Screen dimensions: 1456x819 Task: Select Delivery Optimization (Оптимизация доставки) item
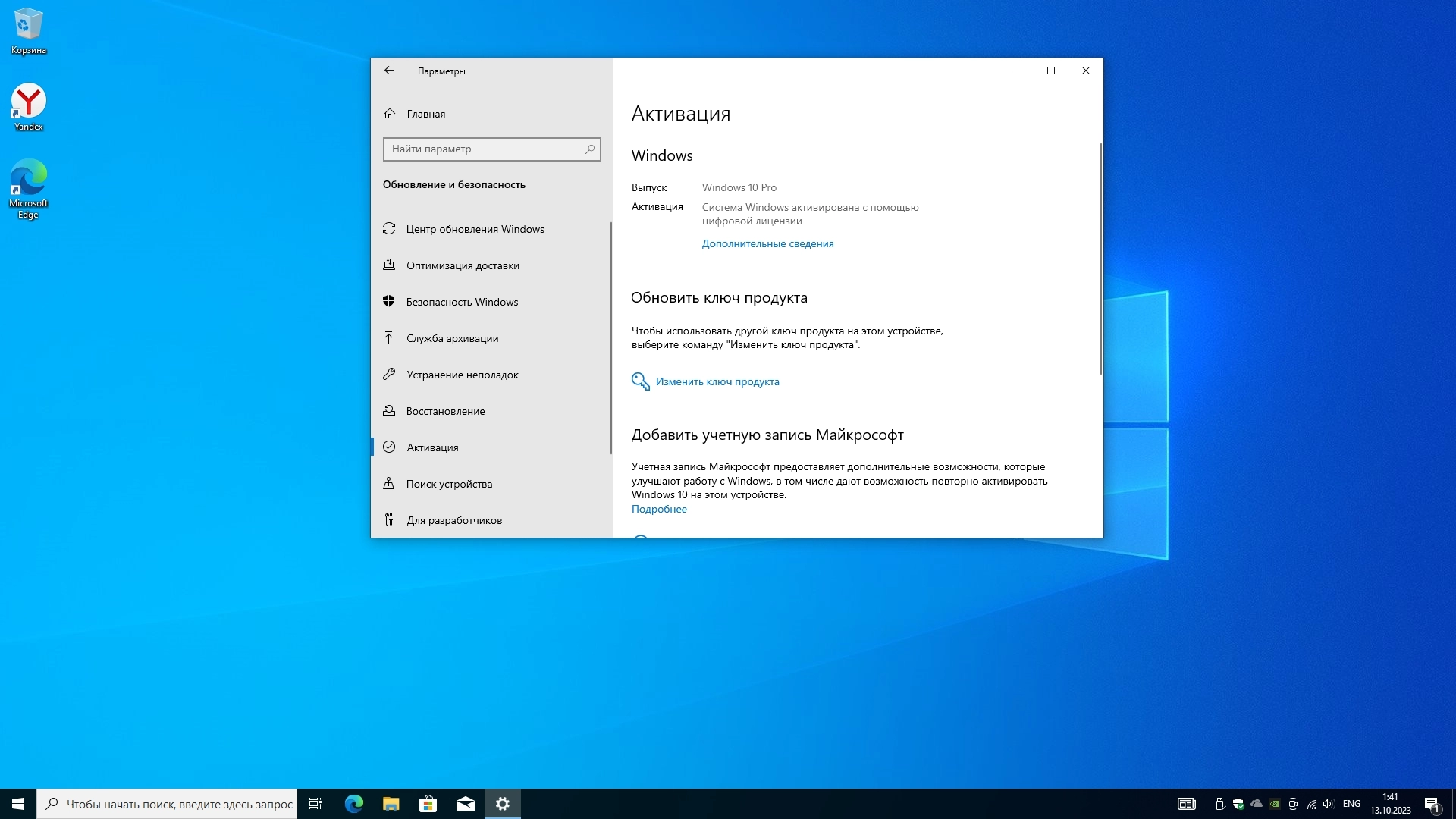coord(463,265)
